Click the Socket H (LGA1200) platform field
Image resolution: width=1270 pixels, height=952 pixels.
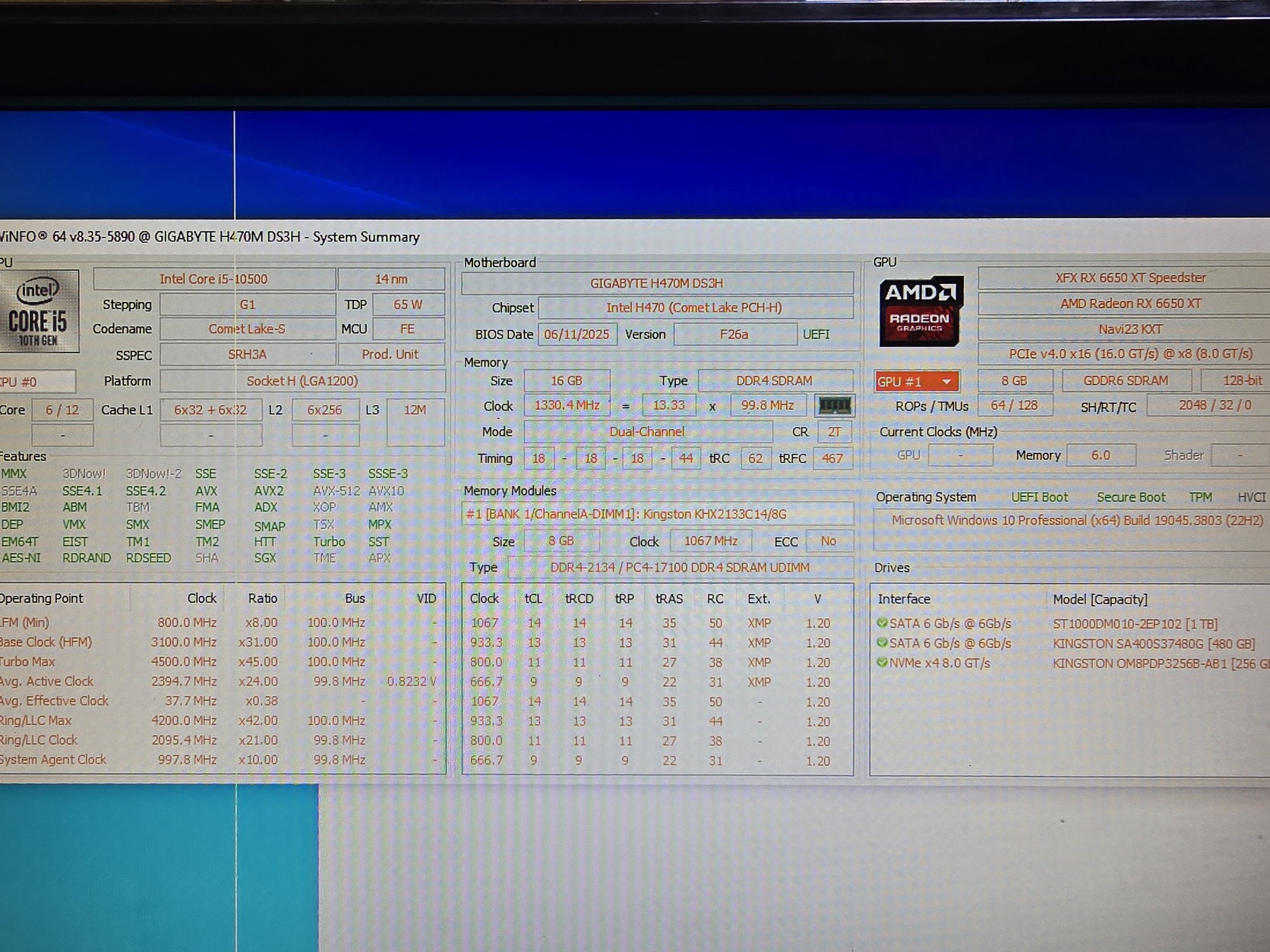click(302, 381)
